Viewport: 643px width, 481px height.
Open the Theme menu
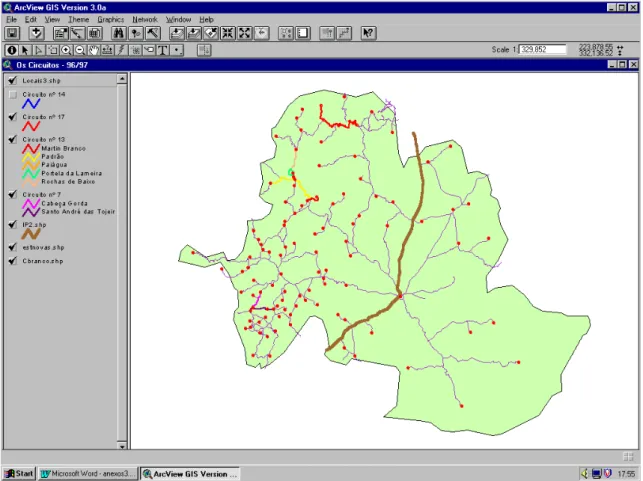(x=78, y=19)
